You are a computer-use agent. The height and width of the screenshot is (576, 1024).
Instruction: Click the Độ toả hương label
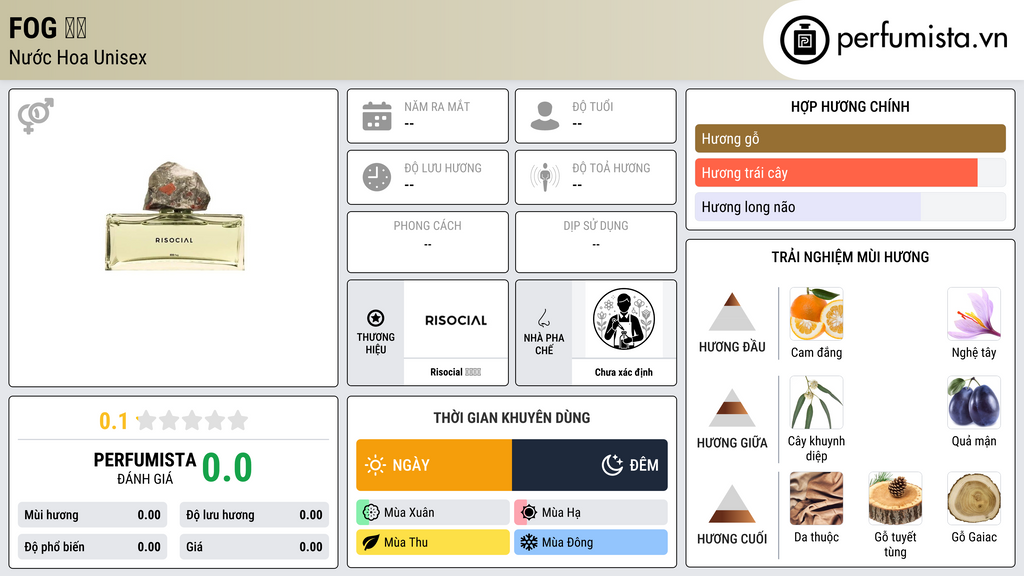pos(611,168)
